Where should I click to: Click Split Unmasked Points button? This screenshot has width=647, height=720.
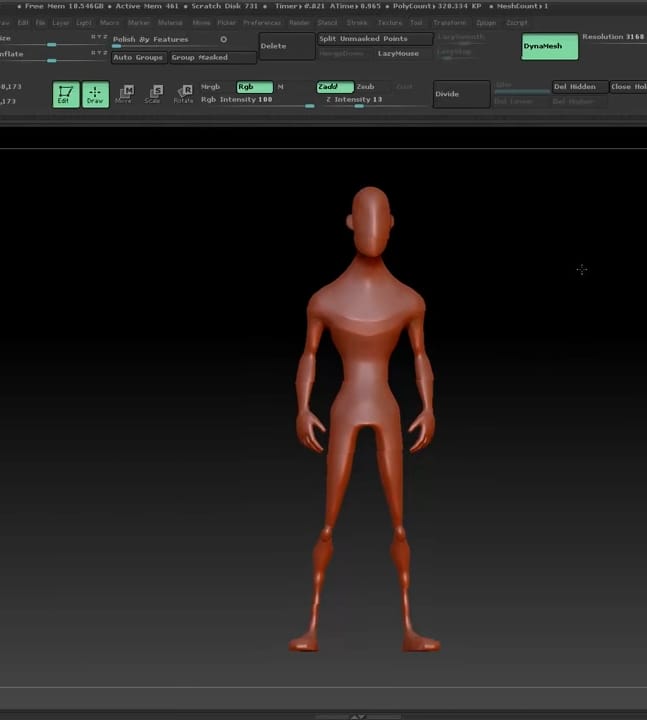[x=375, y=39]
